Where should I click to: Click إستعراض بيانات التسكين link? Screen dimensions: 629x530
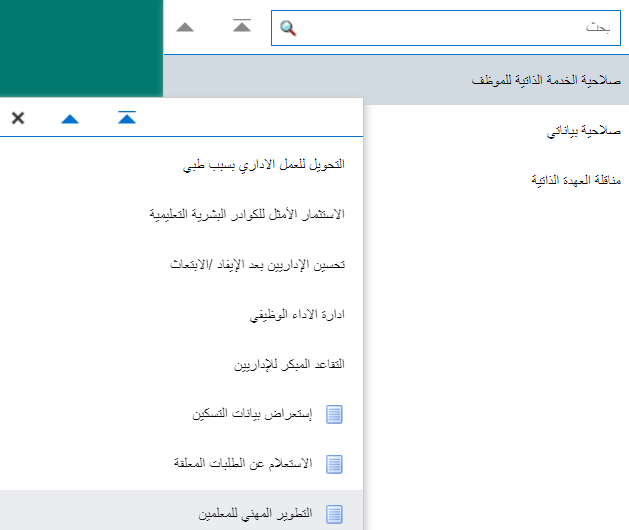(252, 414)
